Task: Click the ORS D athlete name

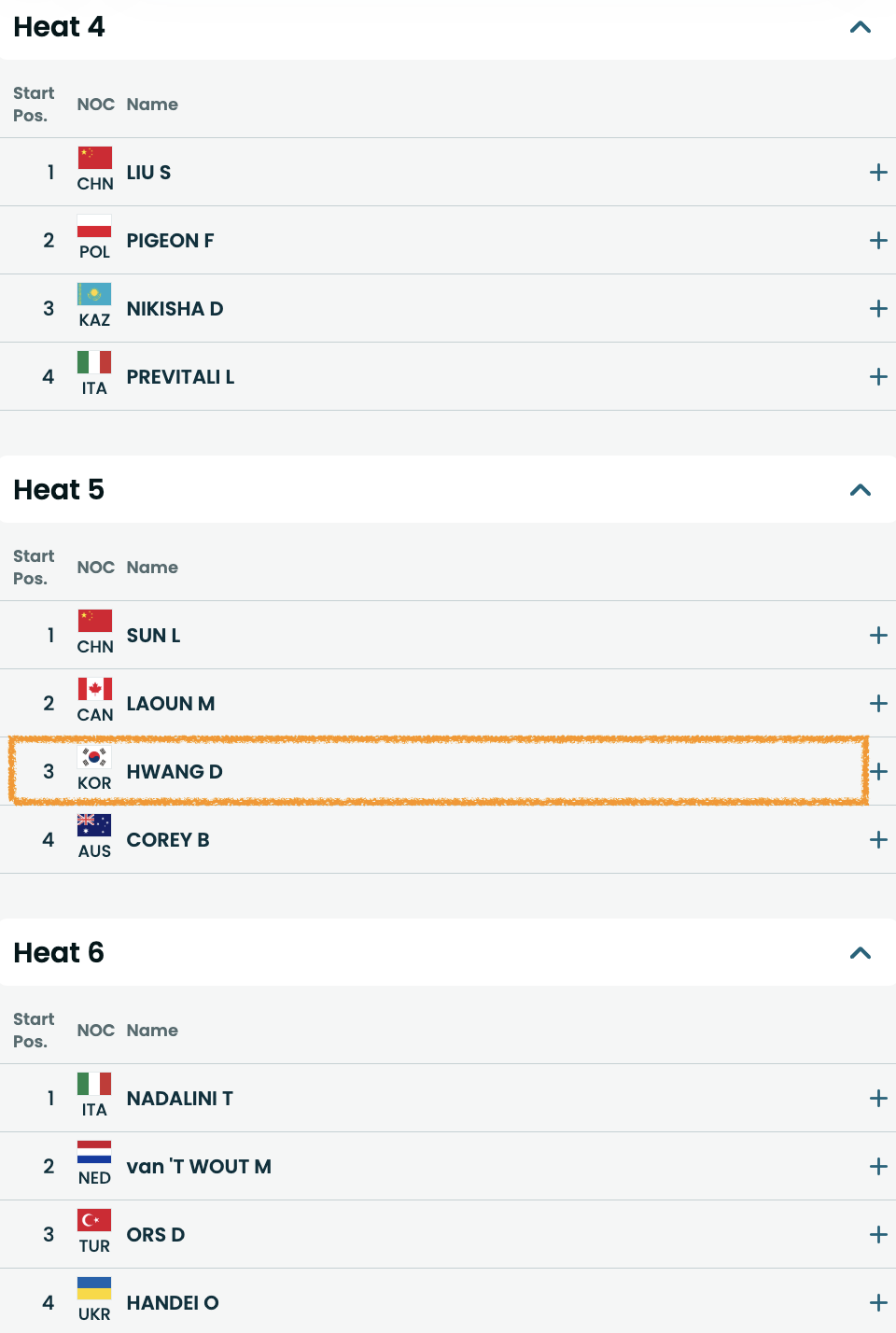Action: (x=156, y=1235)
